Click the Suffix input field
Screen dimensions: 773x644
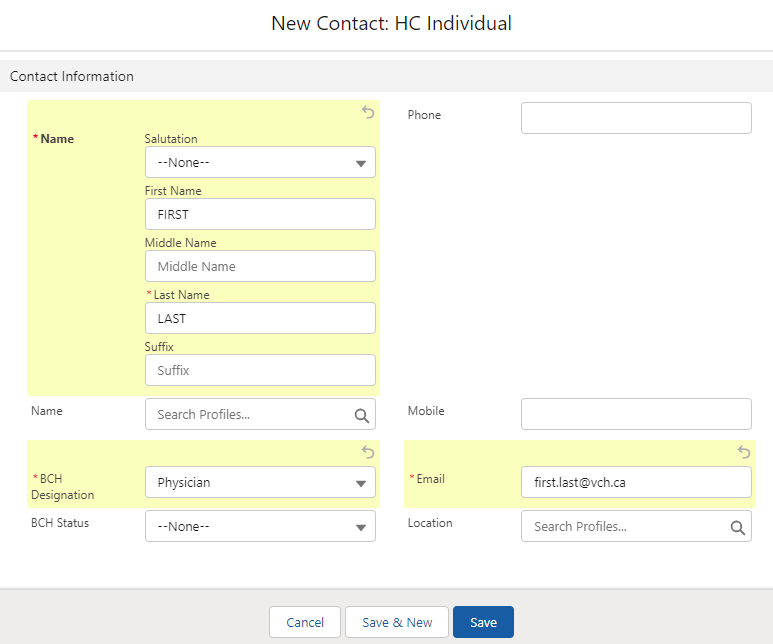point(260,370)
